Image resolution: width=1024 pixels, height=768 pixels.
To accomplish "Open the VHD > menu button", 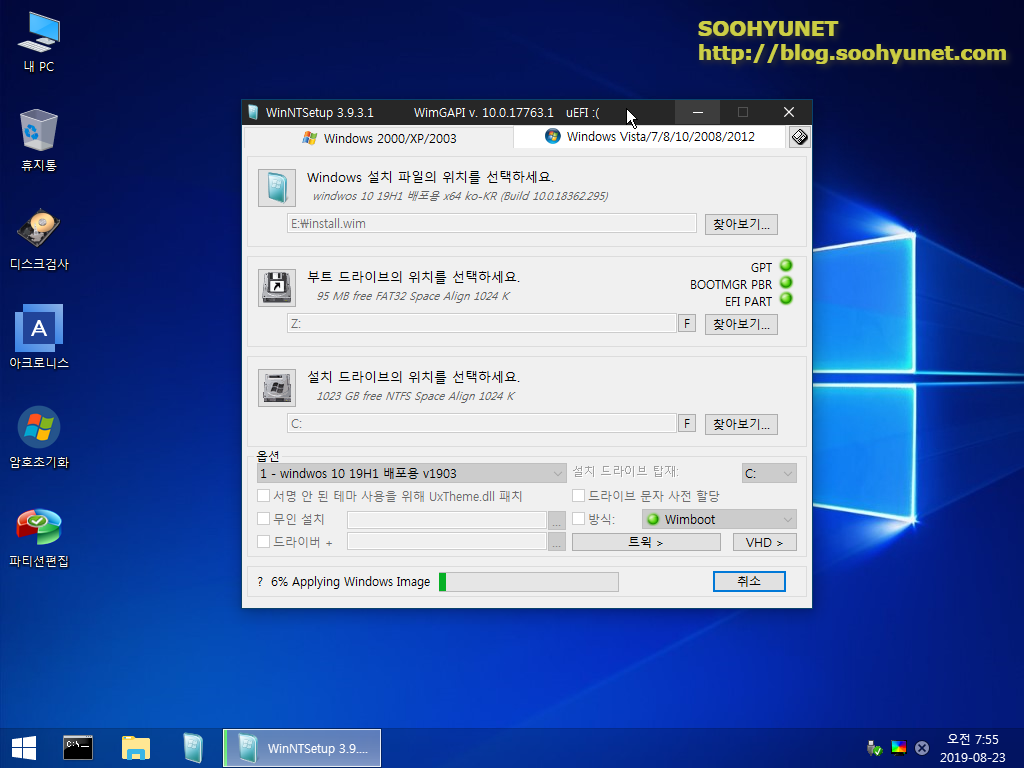I will 765,542.
